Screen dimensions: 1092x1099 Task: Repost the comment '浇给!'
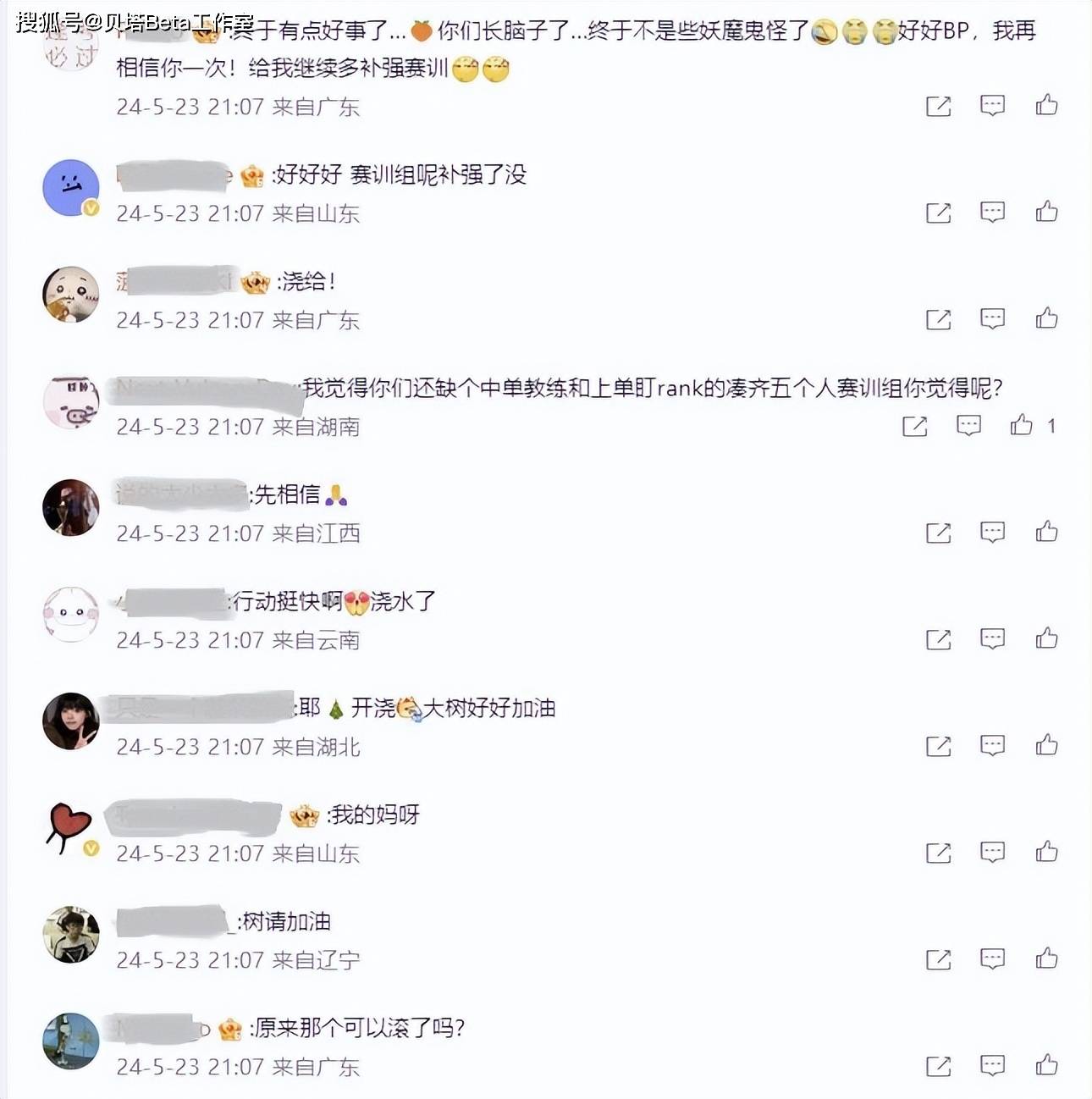(938, 319)
